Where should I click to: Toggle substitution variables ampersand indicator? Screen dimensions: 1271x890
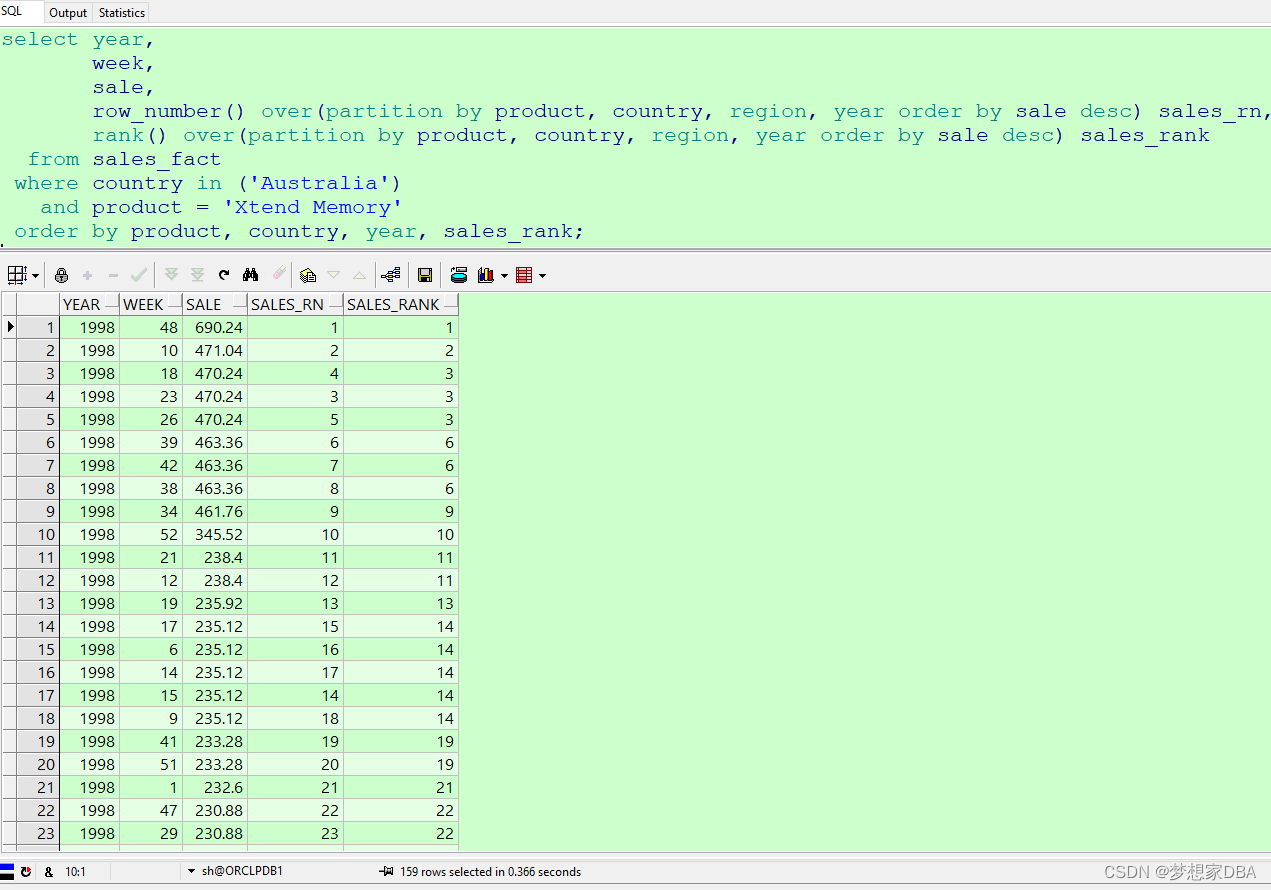pyautogui.click(x=48, y=871)
